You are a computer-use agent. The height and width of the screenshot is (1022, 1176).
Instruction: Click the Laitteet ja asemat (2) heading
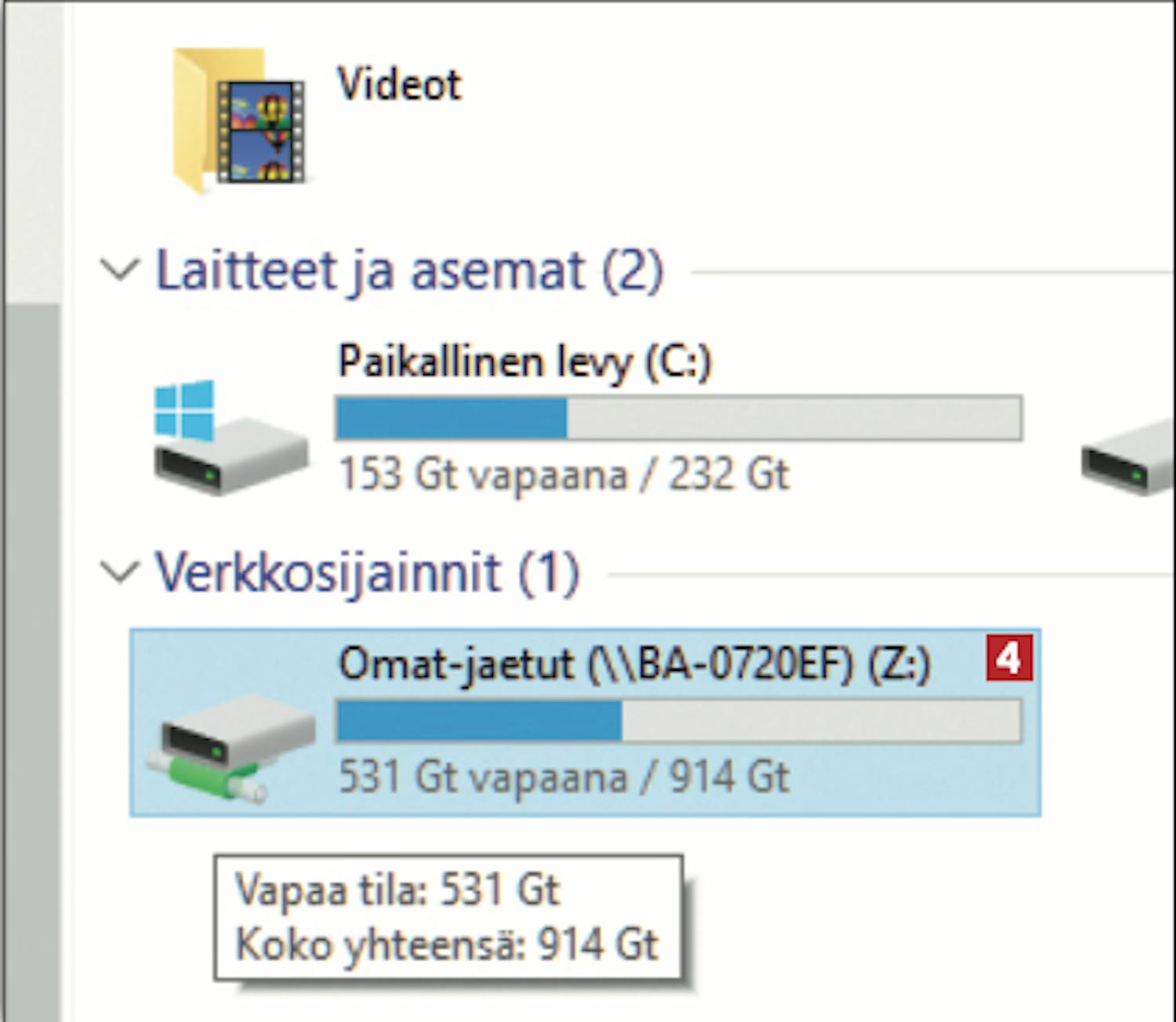click(409, 271)
